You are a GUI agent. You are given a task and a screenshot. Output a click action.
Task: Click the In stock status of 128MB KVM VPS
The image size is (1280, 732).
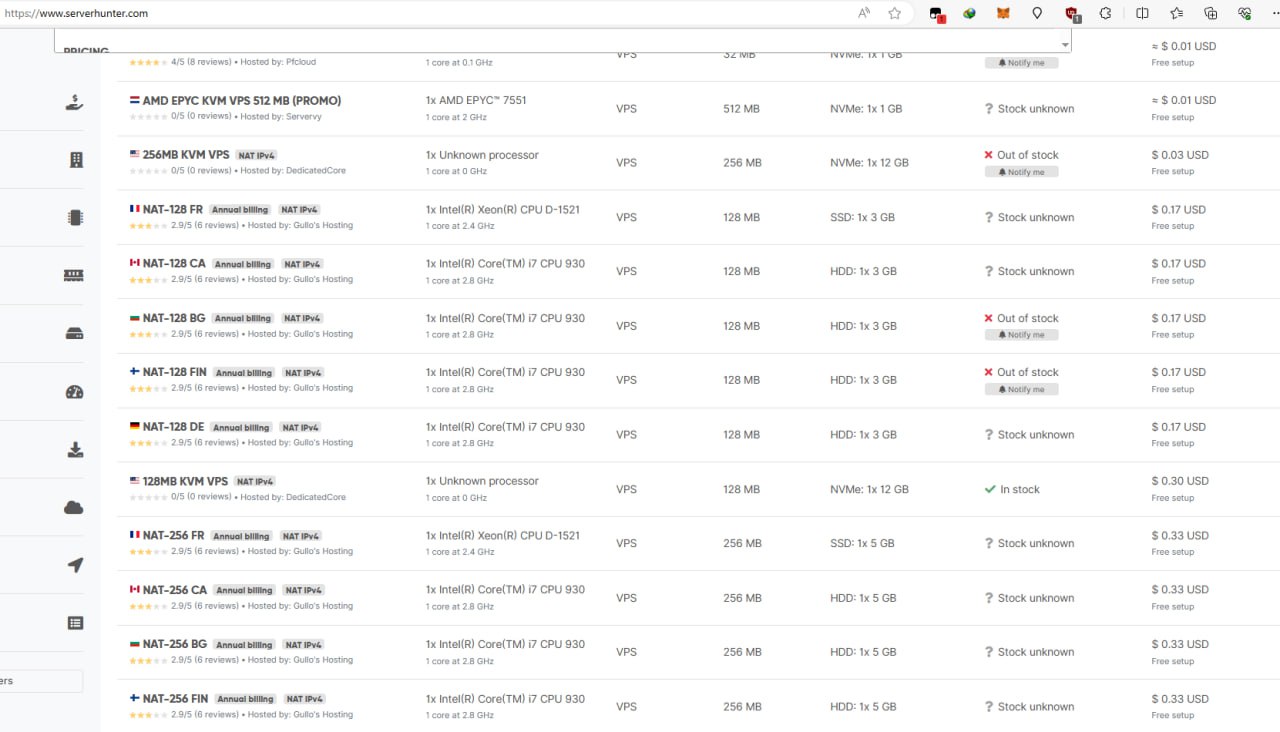click(1012, 489)
